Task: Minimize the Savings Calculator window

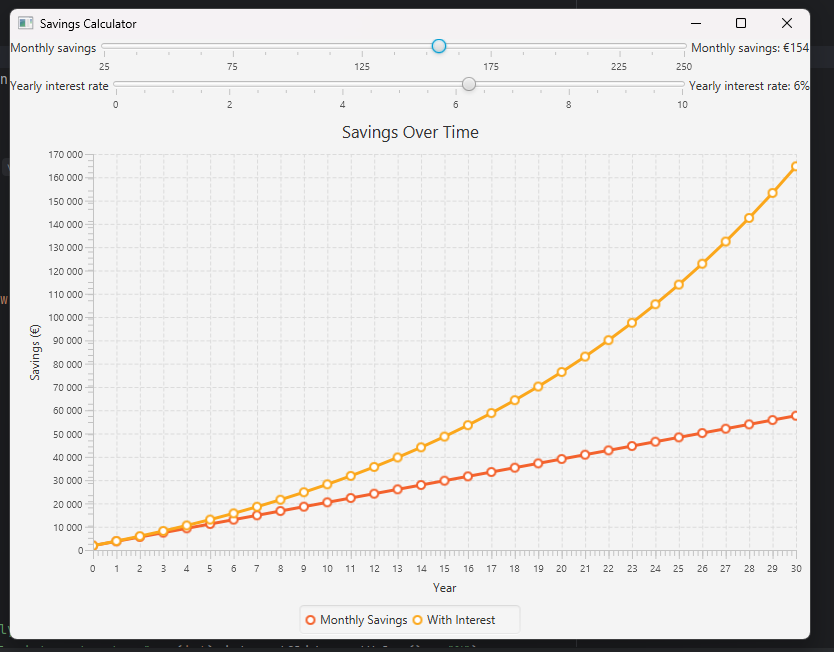Action: (695, 23)
